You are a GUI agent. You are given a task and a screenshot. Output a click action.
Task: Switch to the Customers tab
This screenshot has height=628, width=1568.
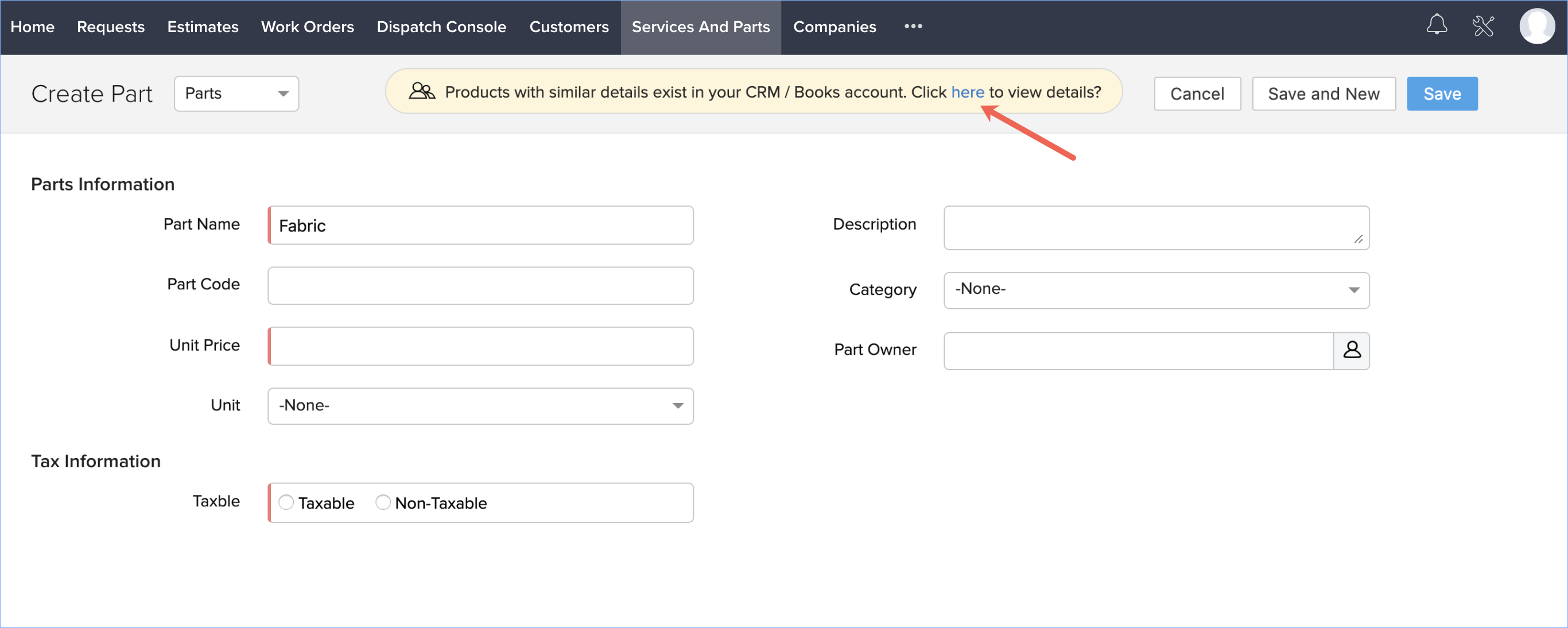coord(569,27)
